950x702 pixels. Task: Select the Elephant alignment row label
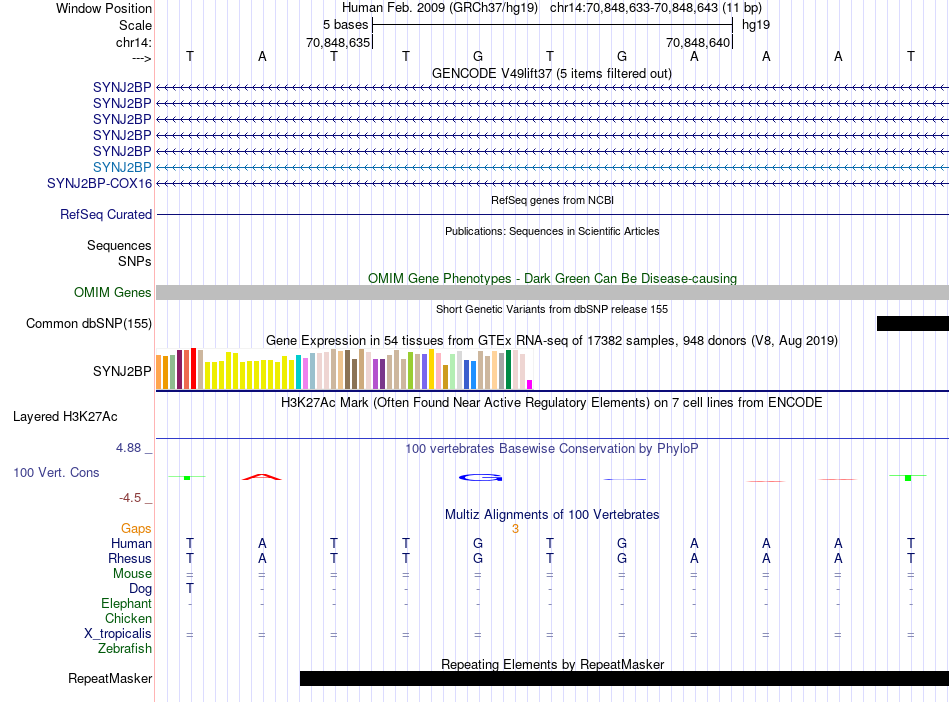click(x=126, y=604)
